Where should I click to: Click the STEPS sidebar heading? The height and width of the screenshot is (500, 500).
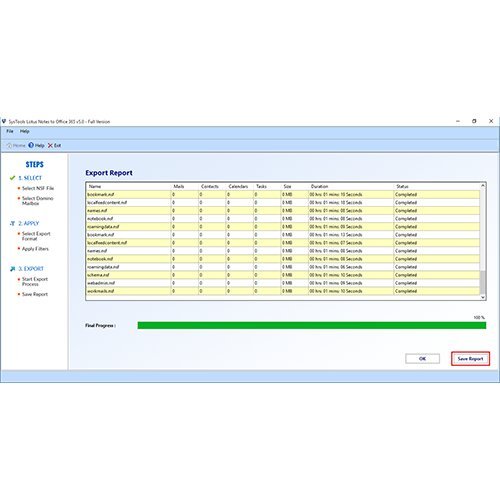point(35,164)
